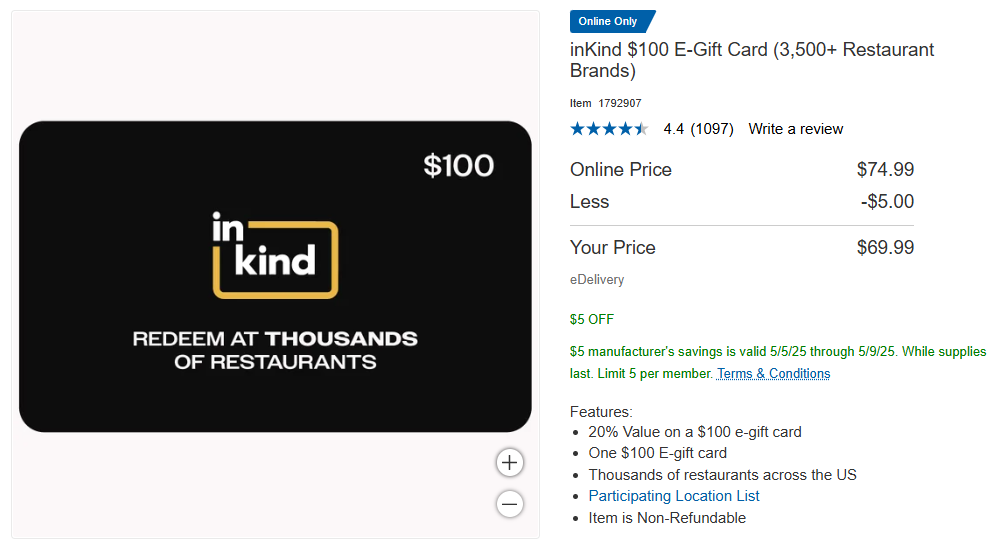Viewport: 1003px width, 551px height.
Task: Click the 4.4 rating number
Action: point(673,129)
